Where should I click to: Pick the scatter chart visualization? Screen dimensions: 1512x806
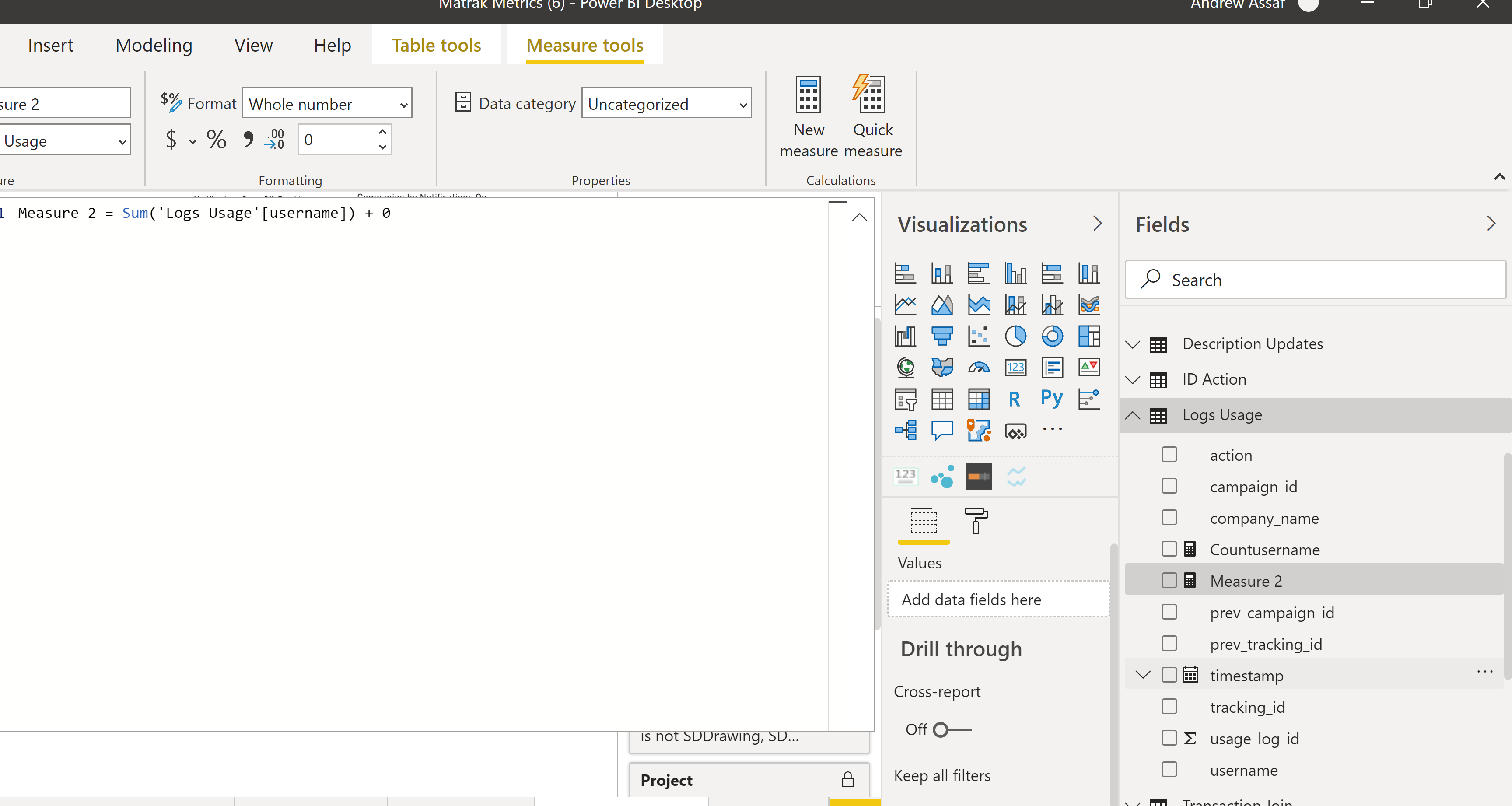[x=978, y=336]
